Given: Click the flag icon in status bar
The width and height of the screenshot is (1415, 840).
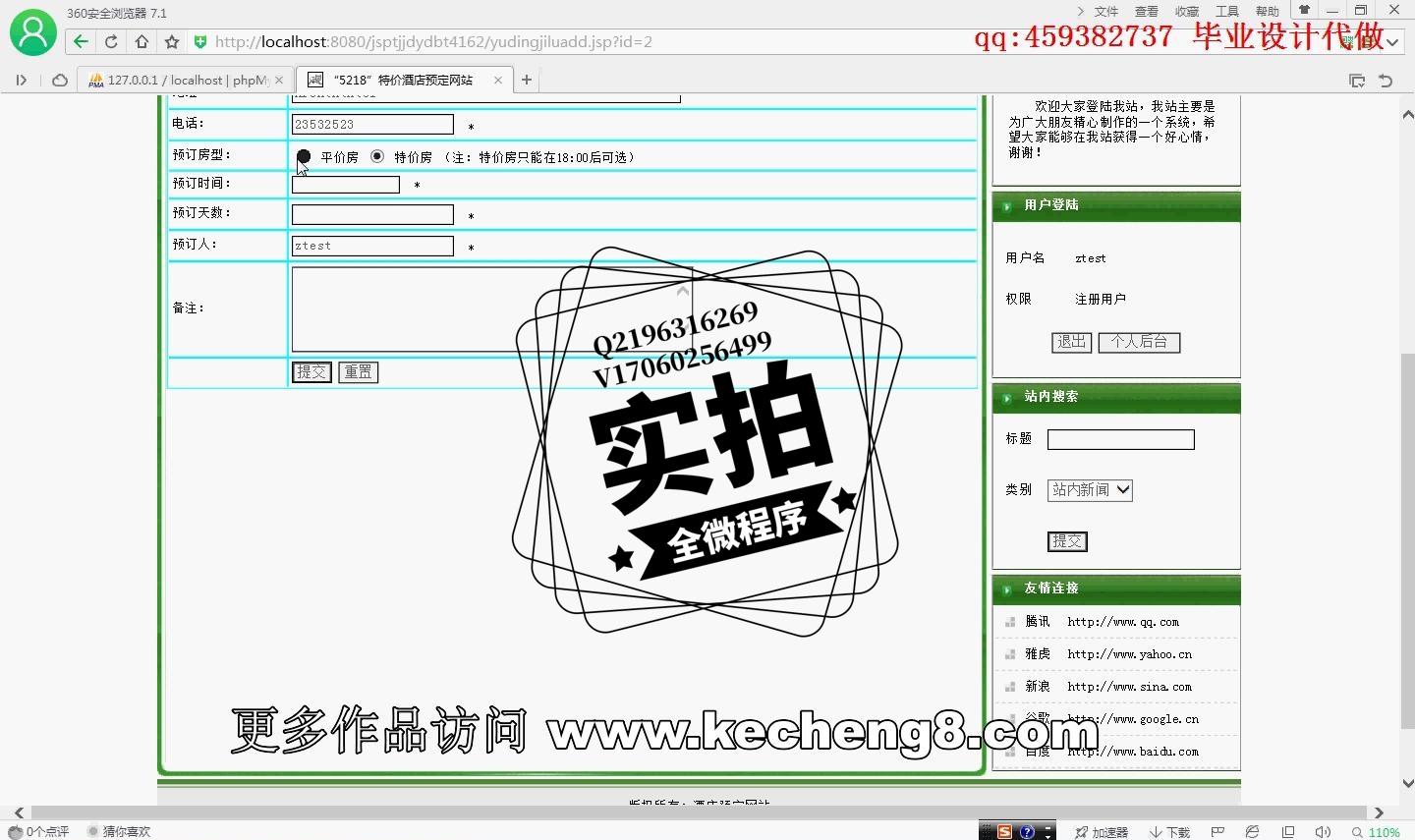Looking at the screenshot, I should tap(1217, 832).
